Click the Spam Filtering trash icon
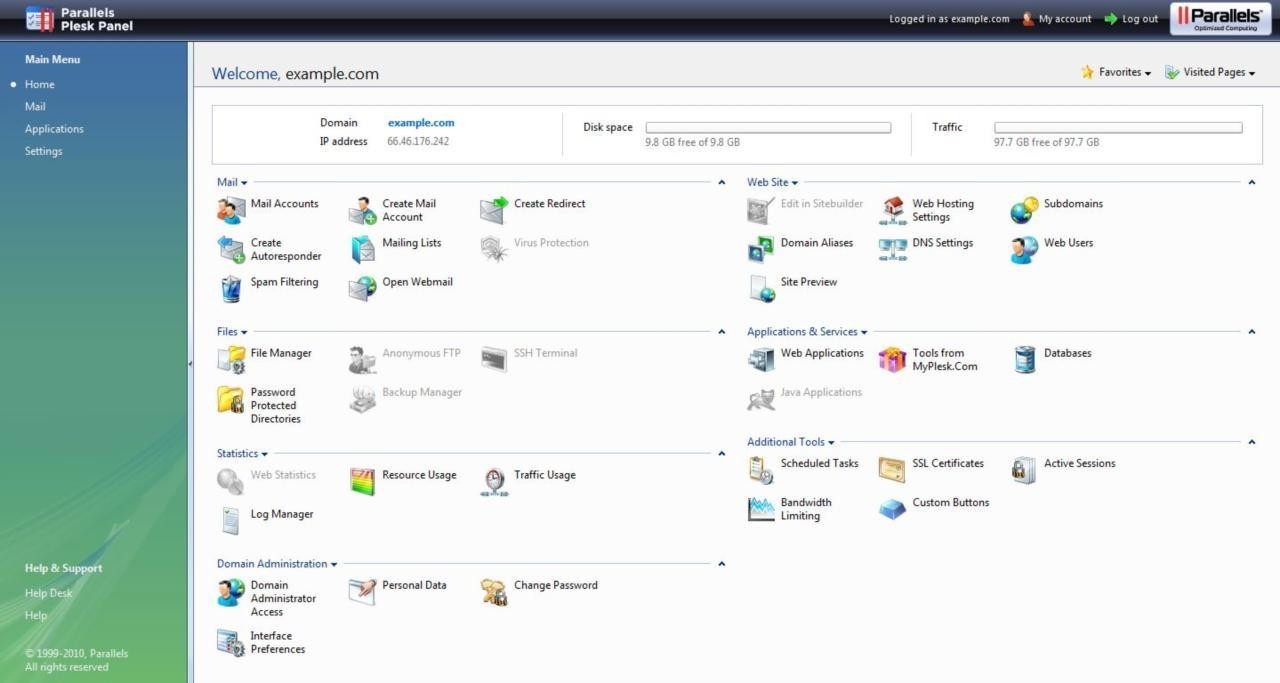Viewport: 1280px width, 683px height. (x=231, y=289)
